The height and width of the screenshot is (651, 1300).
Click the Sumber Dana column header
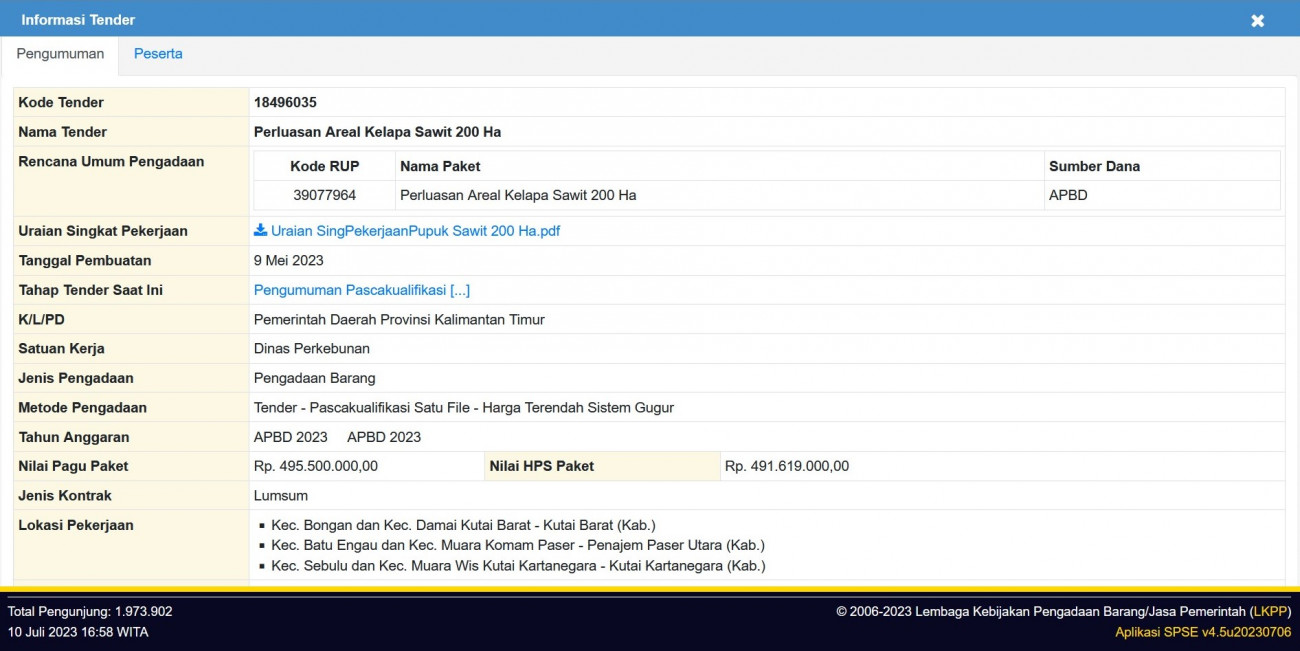click(1094, 166)
